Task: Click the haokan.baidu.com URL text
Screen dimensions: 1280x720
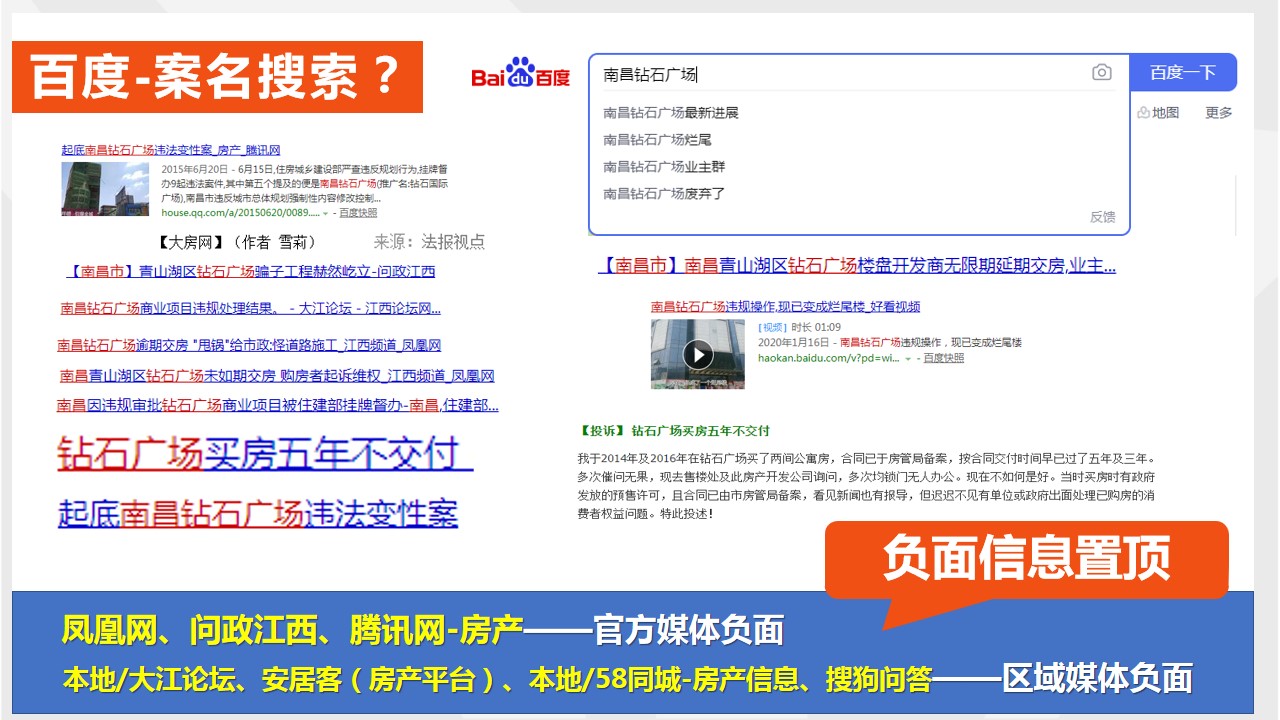Action: pos(829,358)
